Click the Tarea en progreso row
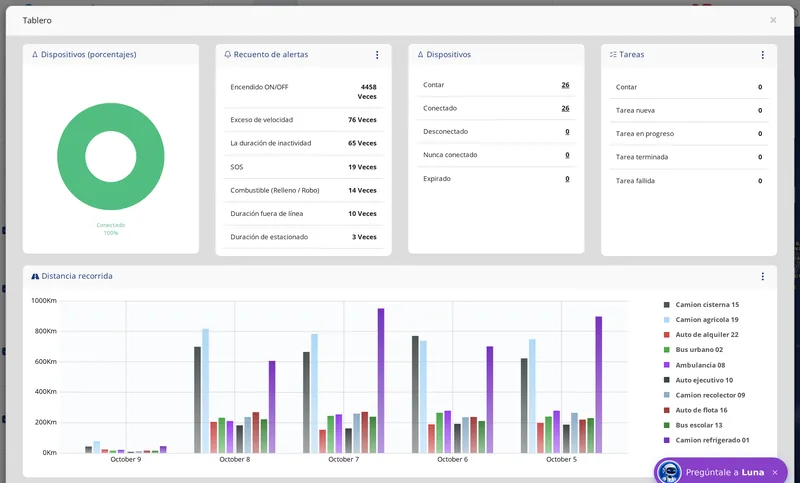800x483 pixels. pyautogui.click(x=689, y=134)
